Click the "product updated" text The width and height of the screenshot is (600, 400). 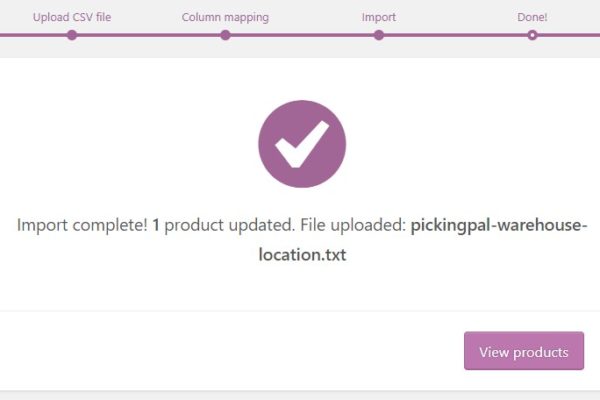tap(223, 225)
